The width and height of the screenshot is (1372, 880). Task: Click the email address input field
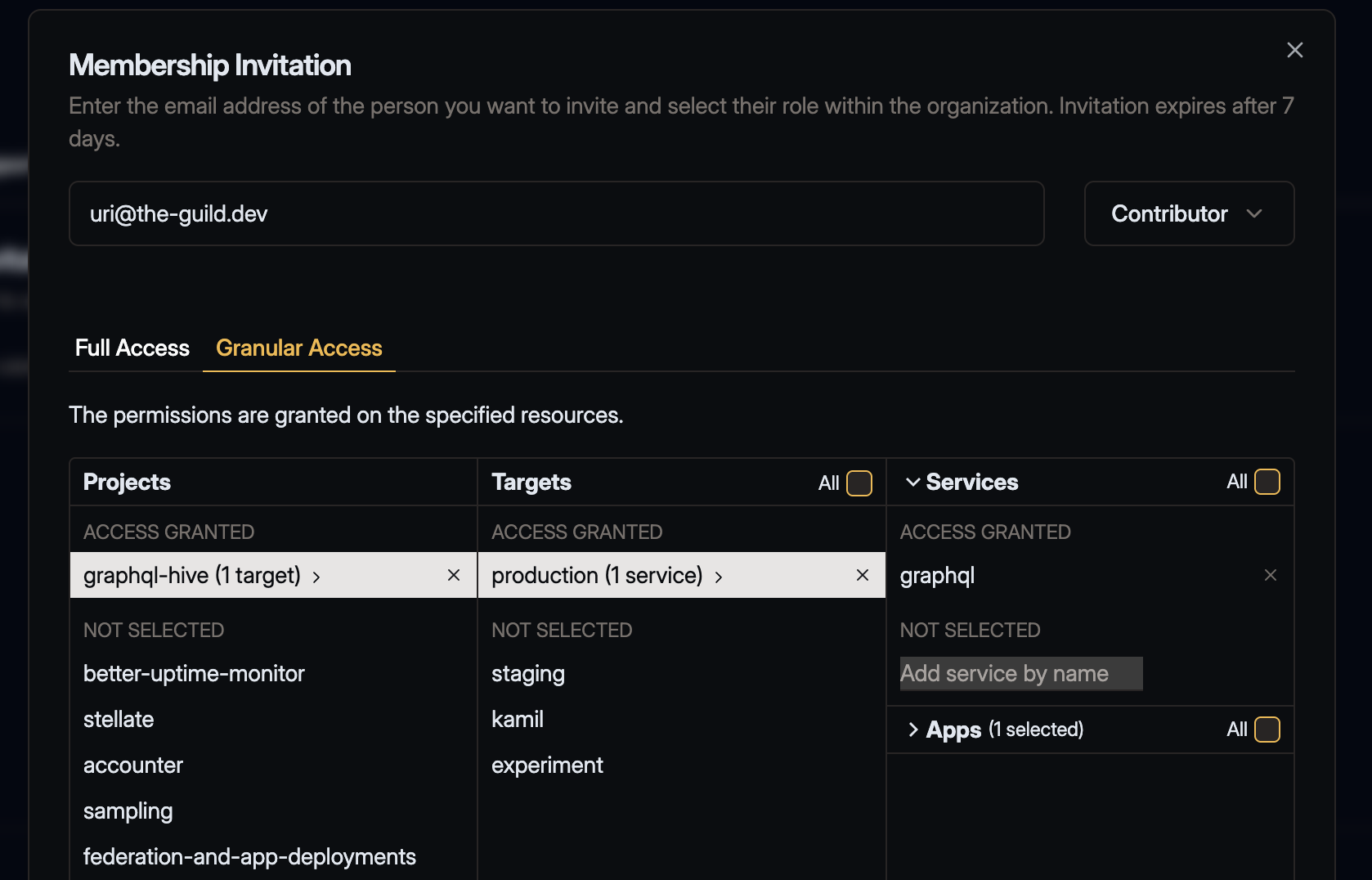coord(556,213)
